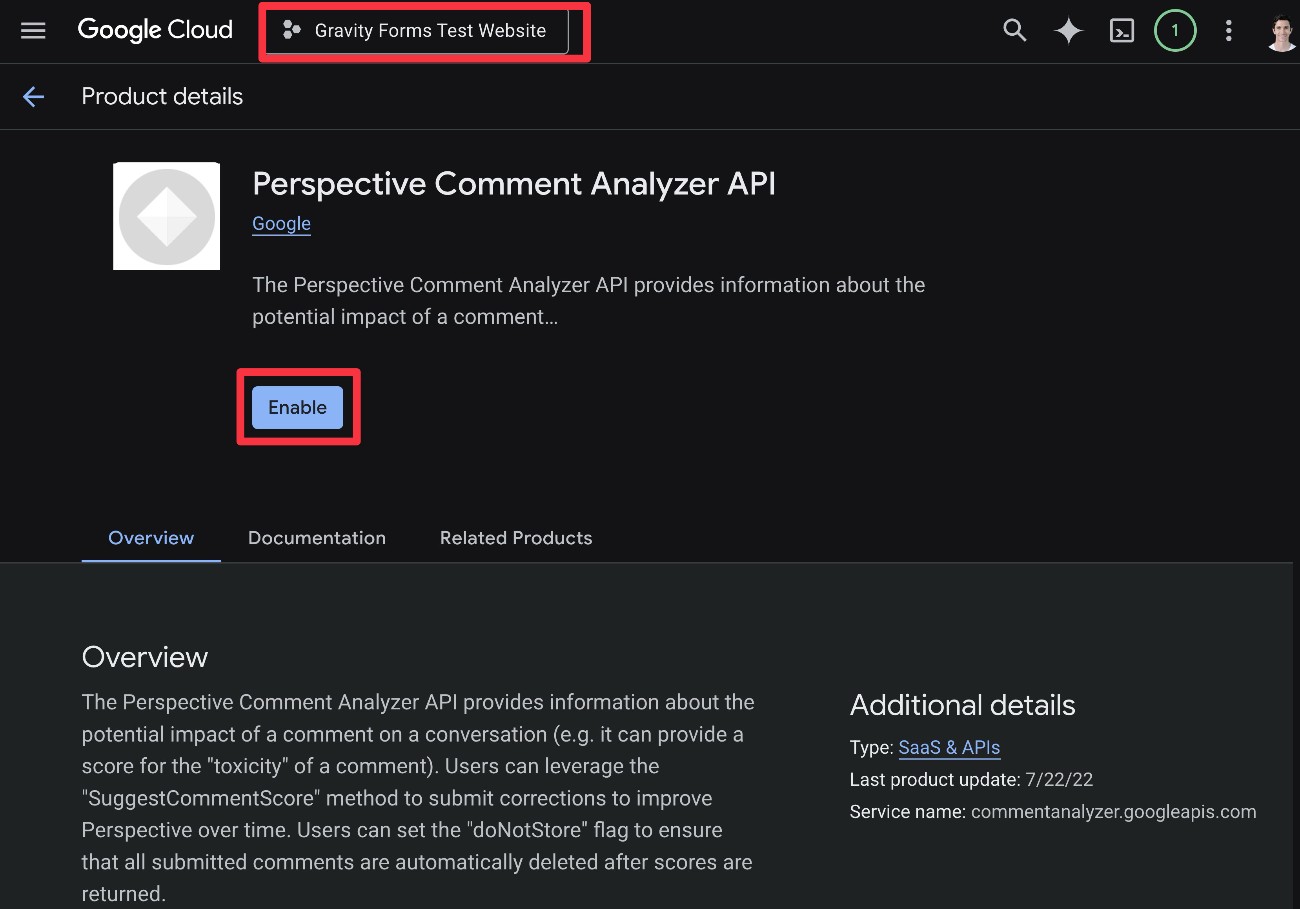
Task: Open the navigation hamburger menu
Action: coord(33,30)
